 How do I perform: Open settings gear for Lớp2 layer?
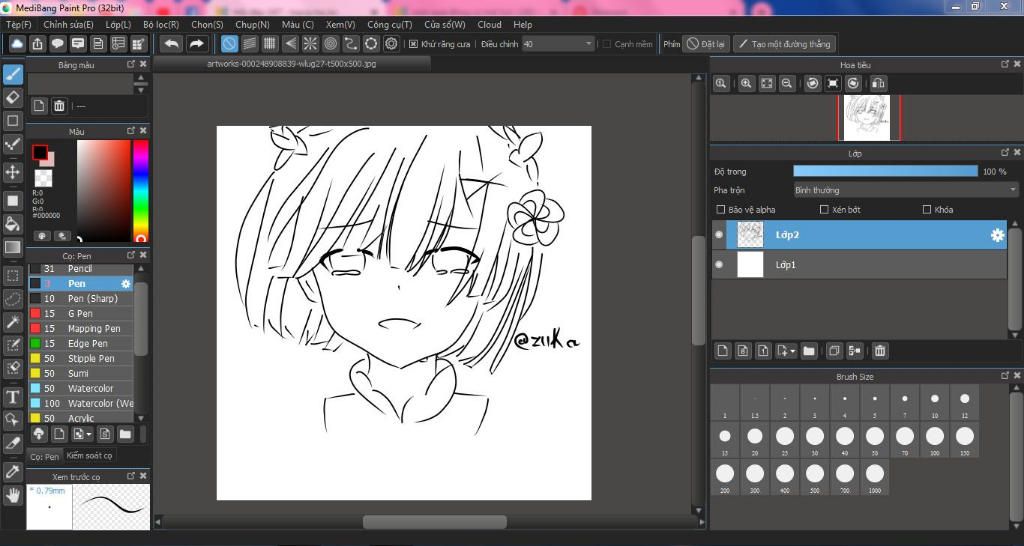pos(997,235)
